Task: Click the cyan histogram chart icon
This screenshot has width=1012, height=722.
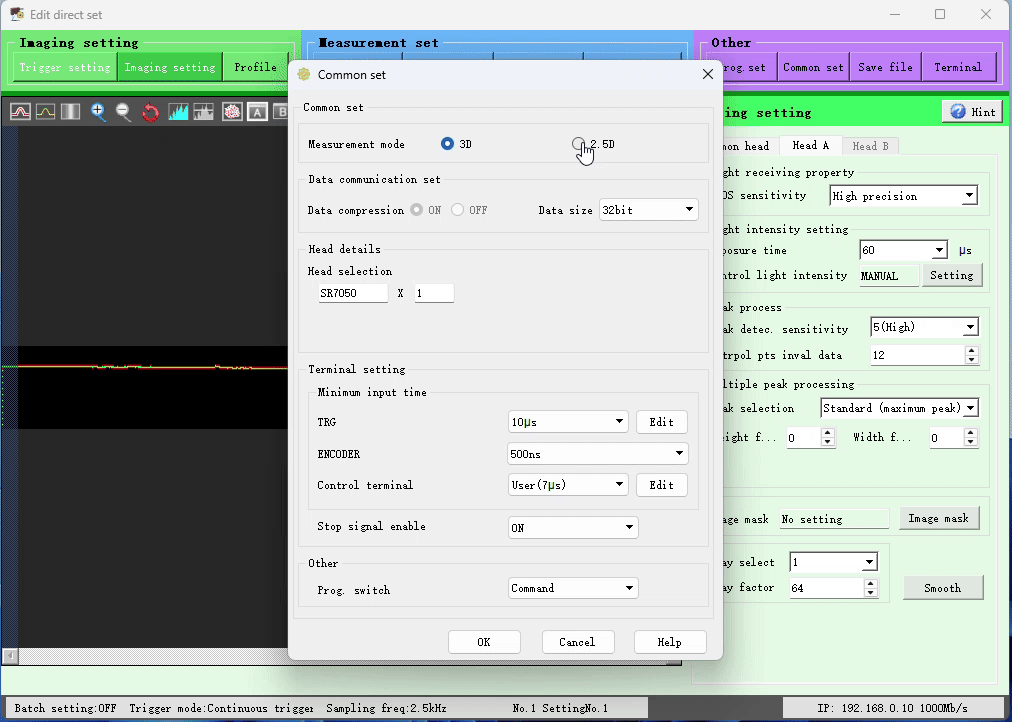Action: pyautogui.click(x=179, y=112)
